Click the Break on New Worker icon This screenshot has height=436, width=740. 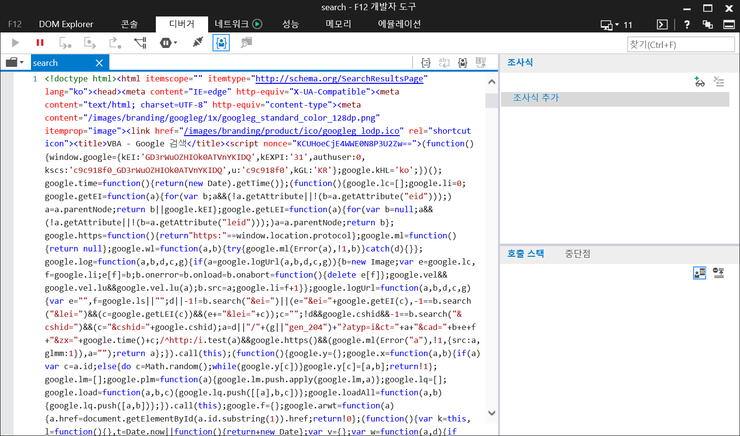(x=141, y=43)
